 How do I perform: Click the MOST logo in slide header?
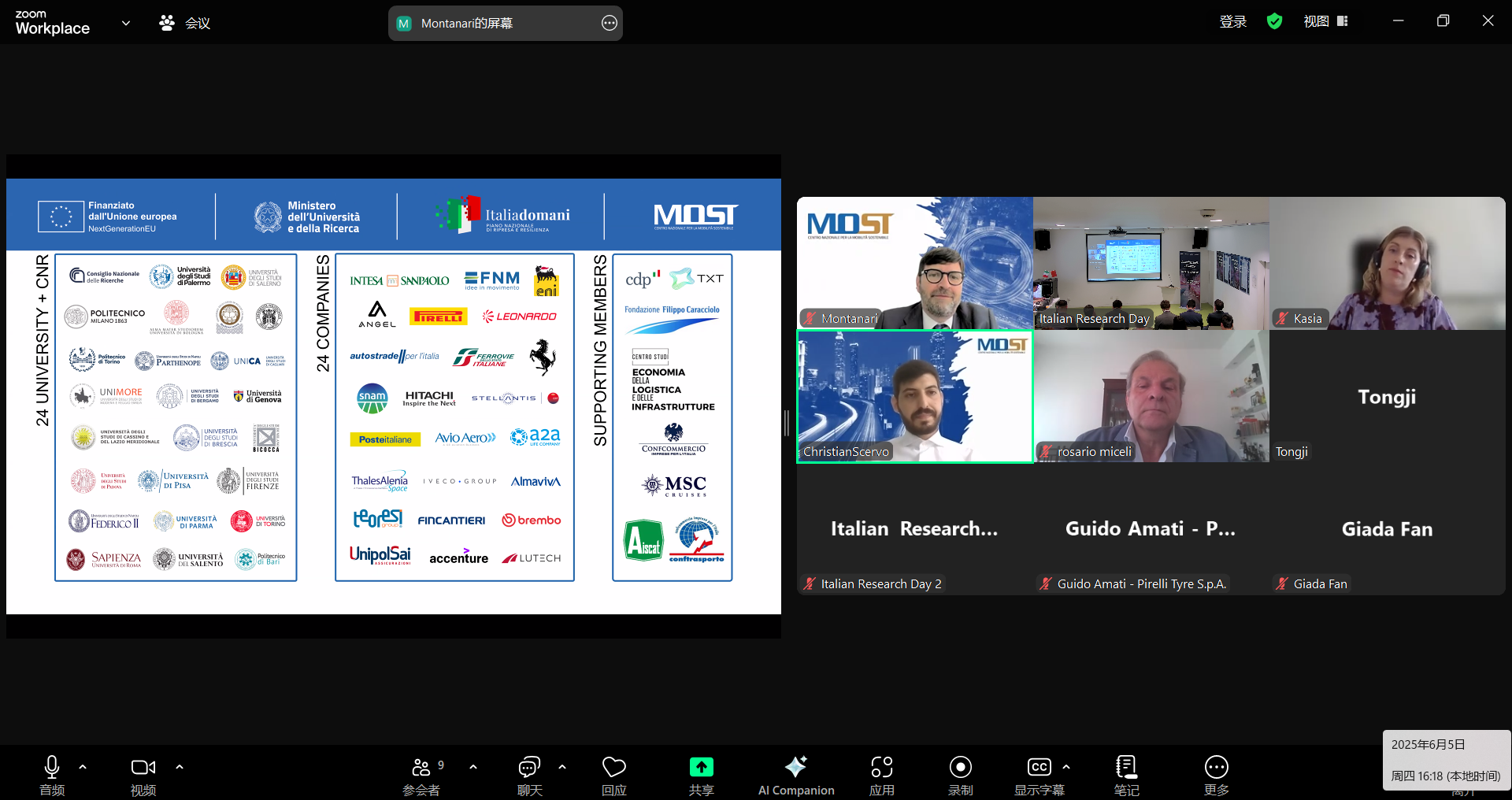tap(695, 216)
